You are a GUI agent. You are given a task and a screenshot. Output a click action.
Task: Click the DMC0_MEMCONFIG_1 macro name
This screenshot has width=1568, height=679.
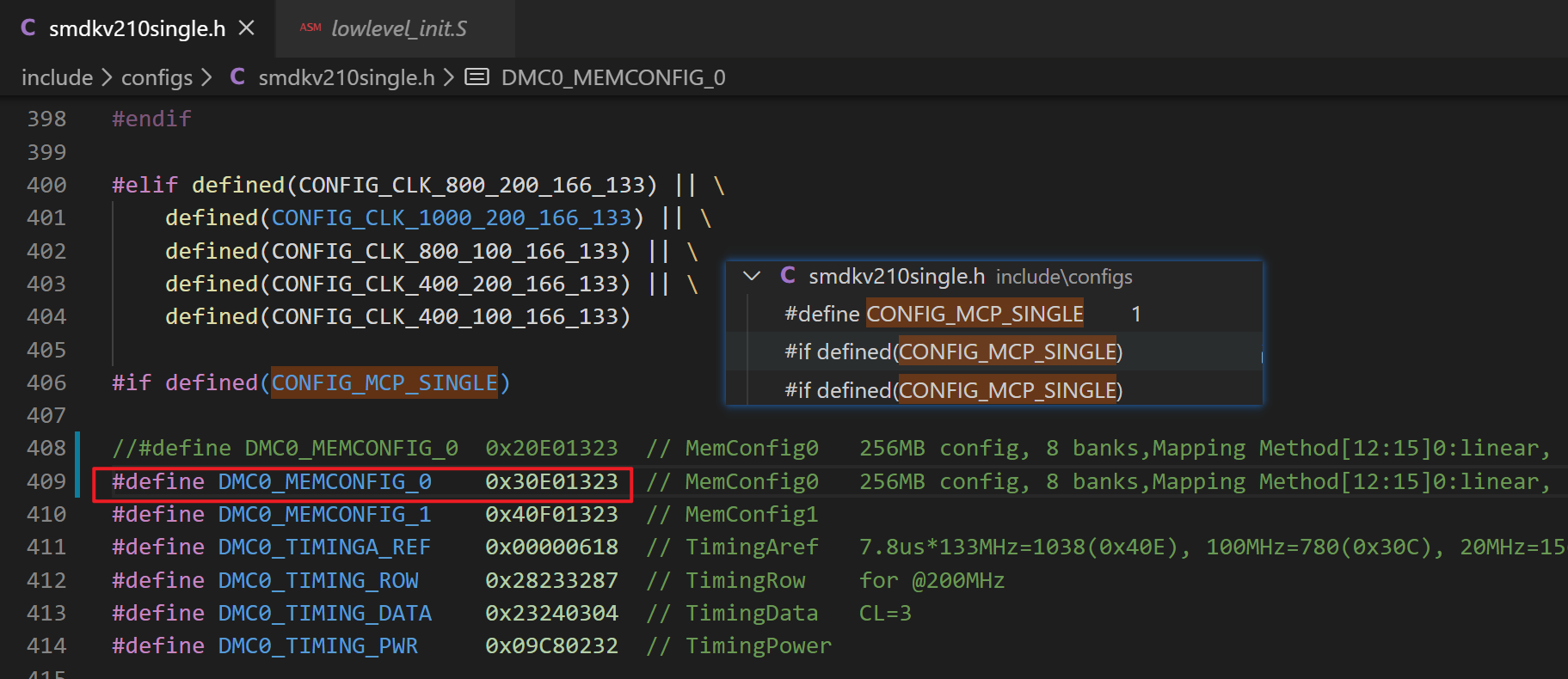[324, 514]
